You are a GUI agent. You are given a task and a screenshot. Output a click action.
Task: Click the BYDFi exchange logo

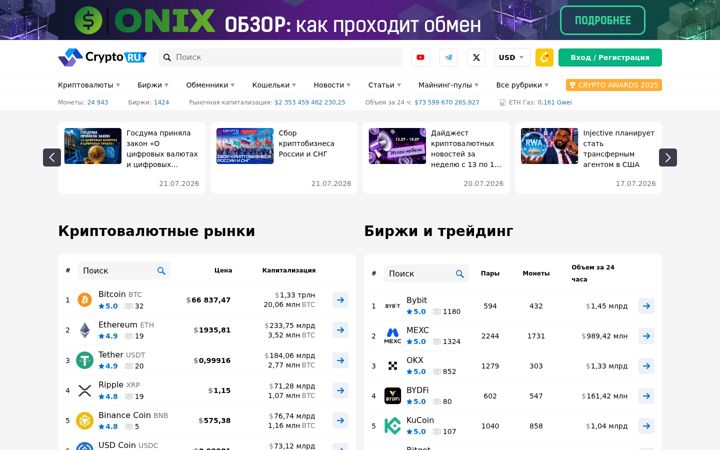[x=392, y=396]
